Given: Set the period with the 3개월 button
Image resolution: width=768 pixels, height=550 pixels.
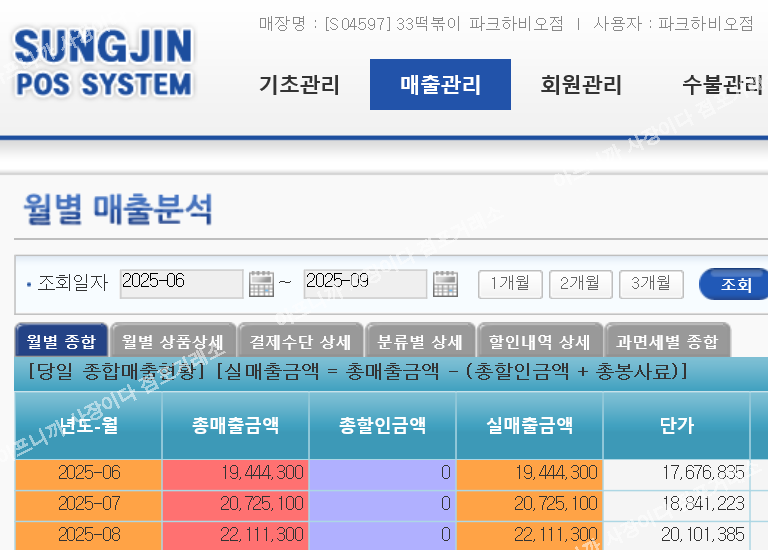Looking at the screenshot, I should coord(650,284).
